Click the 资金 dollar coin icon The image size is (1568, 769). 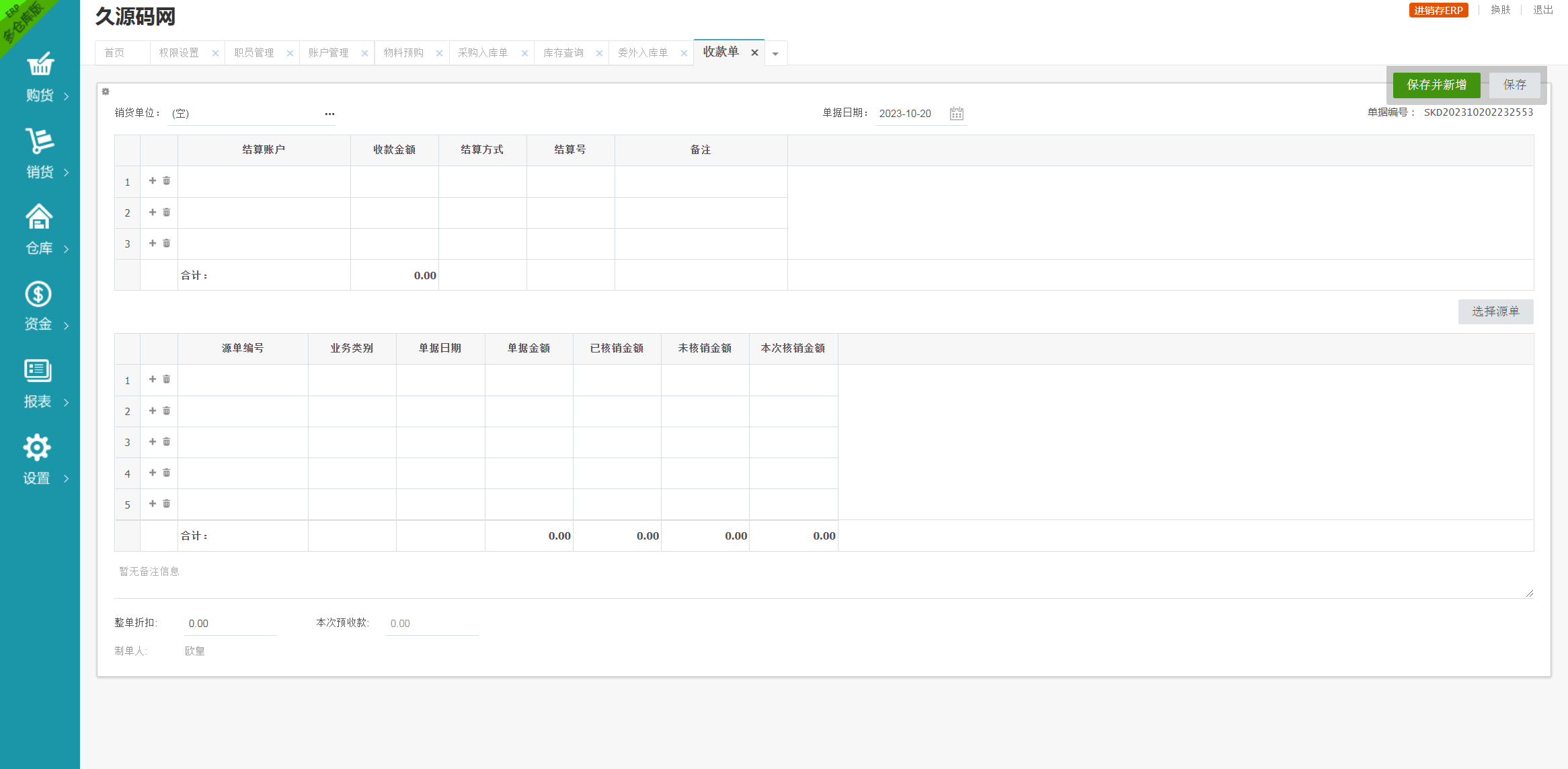(38, 294)
